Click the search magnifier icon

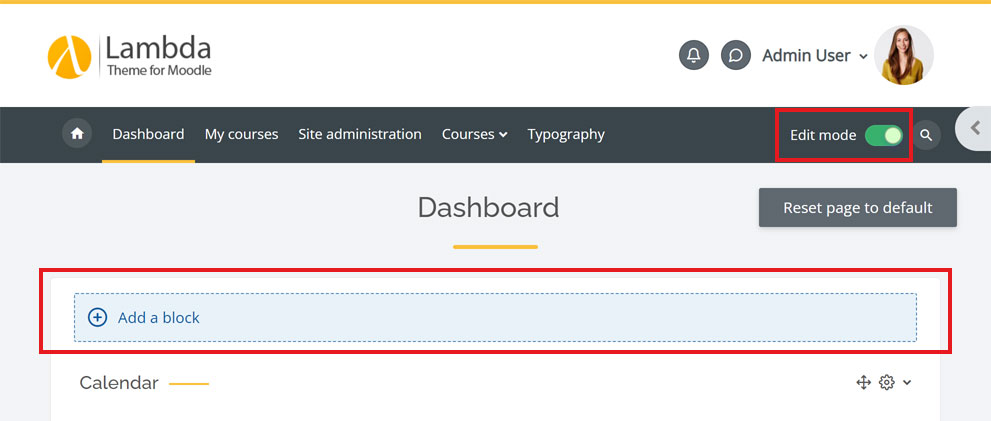click(x=926, y=135)
